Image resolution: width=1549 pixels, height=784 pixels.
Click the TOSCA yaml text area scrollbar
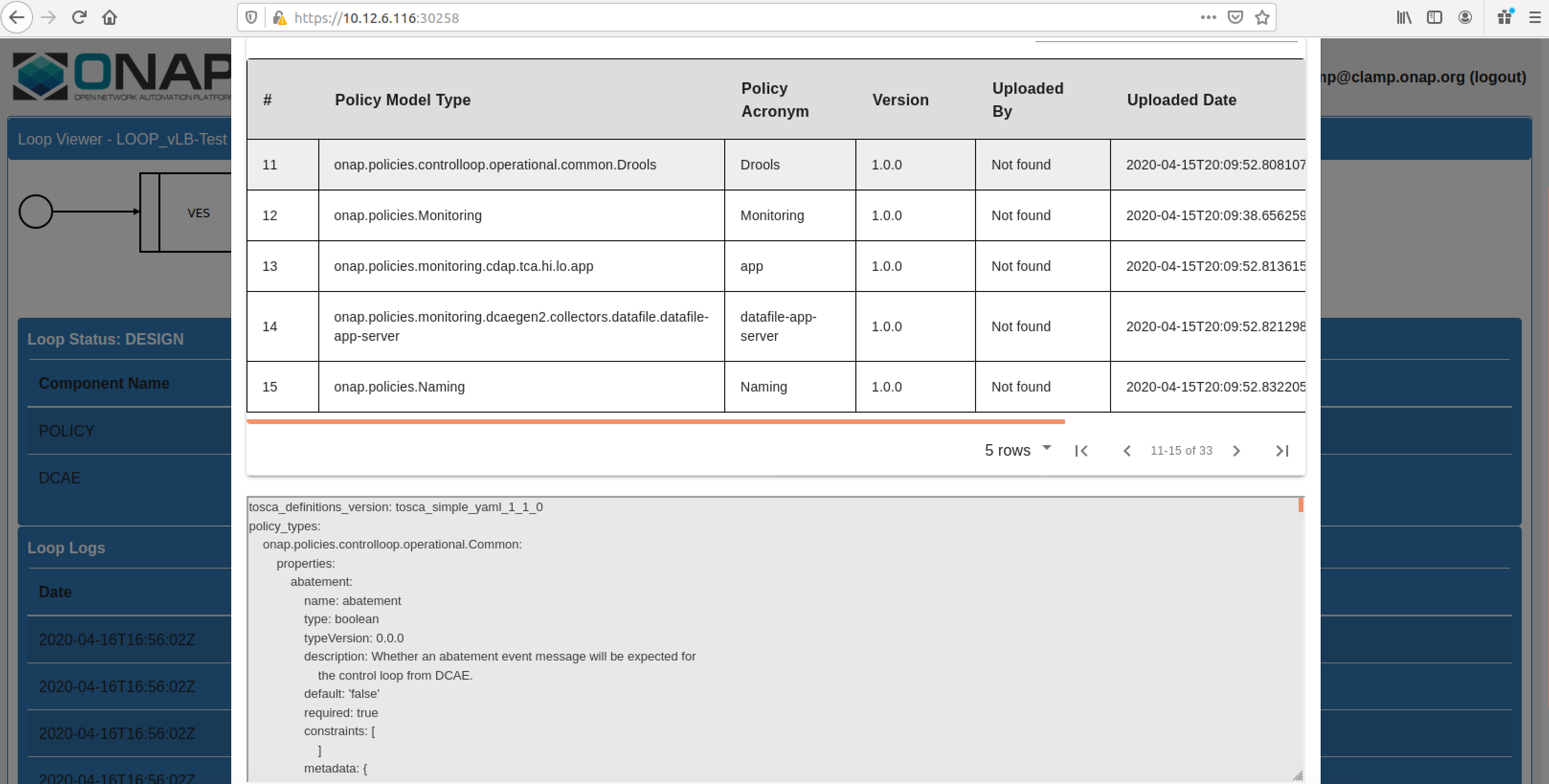point(1301,504)
